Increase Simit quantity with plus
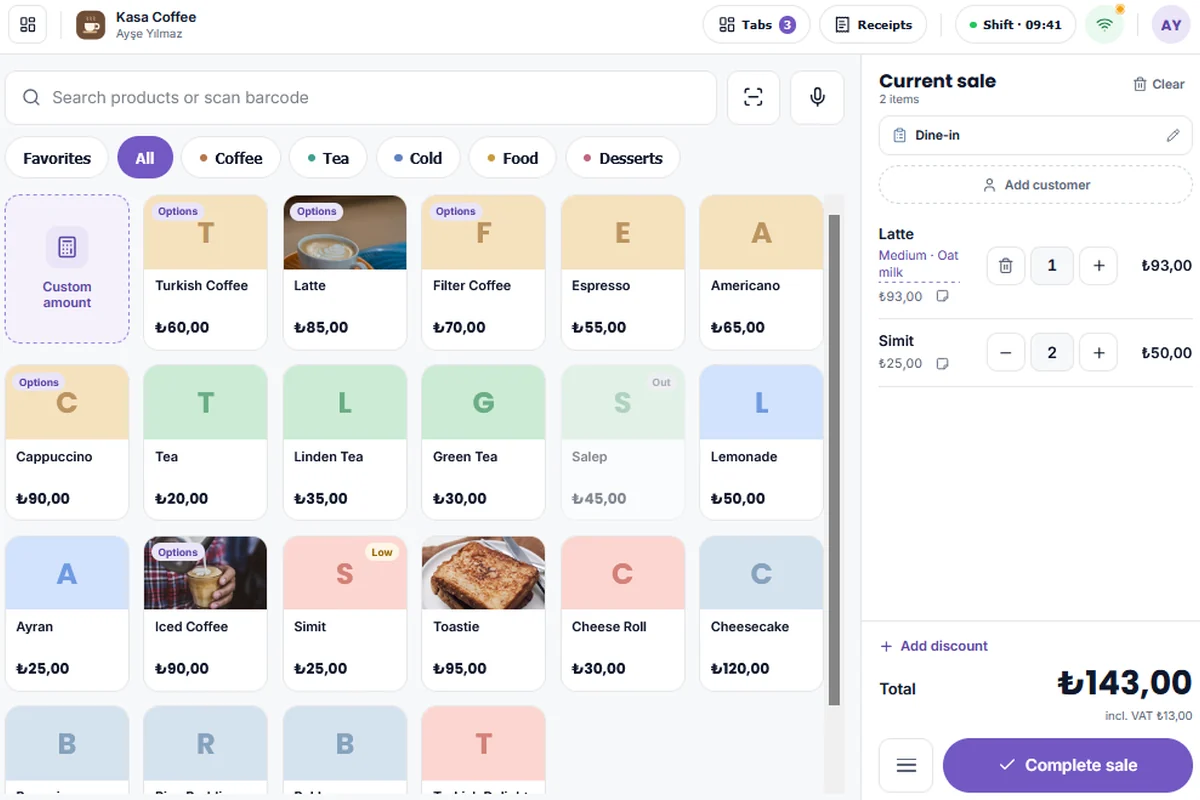The image size is (1200, 800). 1098,353
